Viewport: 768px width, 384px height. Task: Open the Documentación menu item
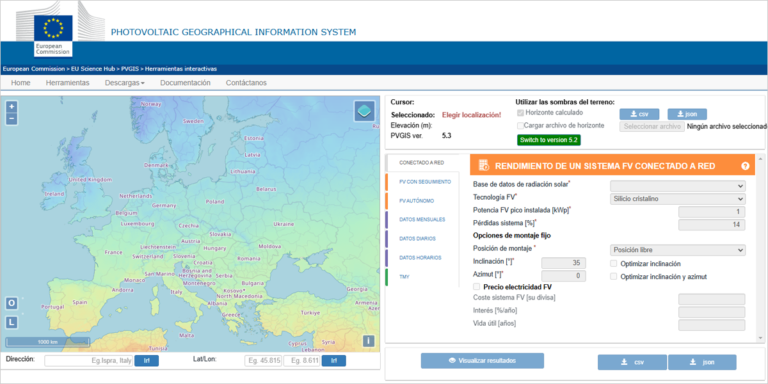pyautogui.click(x=185, y=83)
